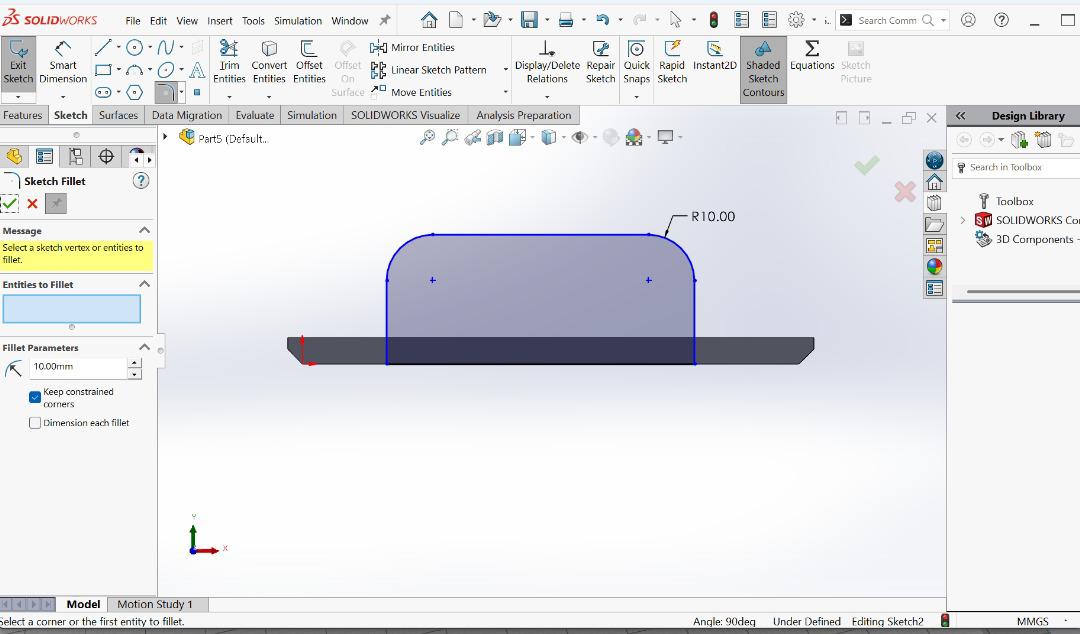Viewport: 1080px width, 634px height.
Task: Activate Rapid Sketch
Action: [672, 62]
